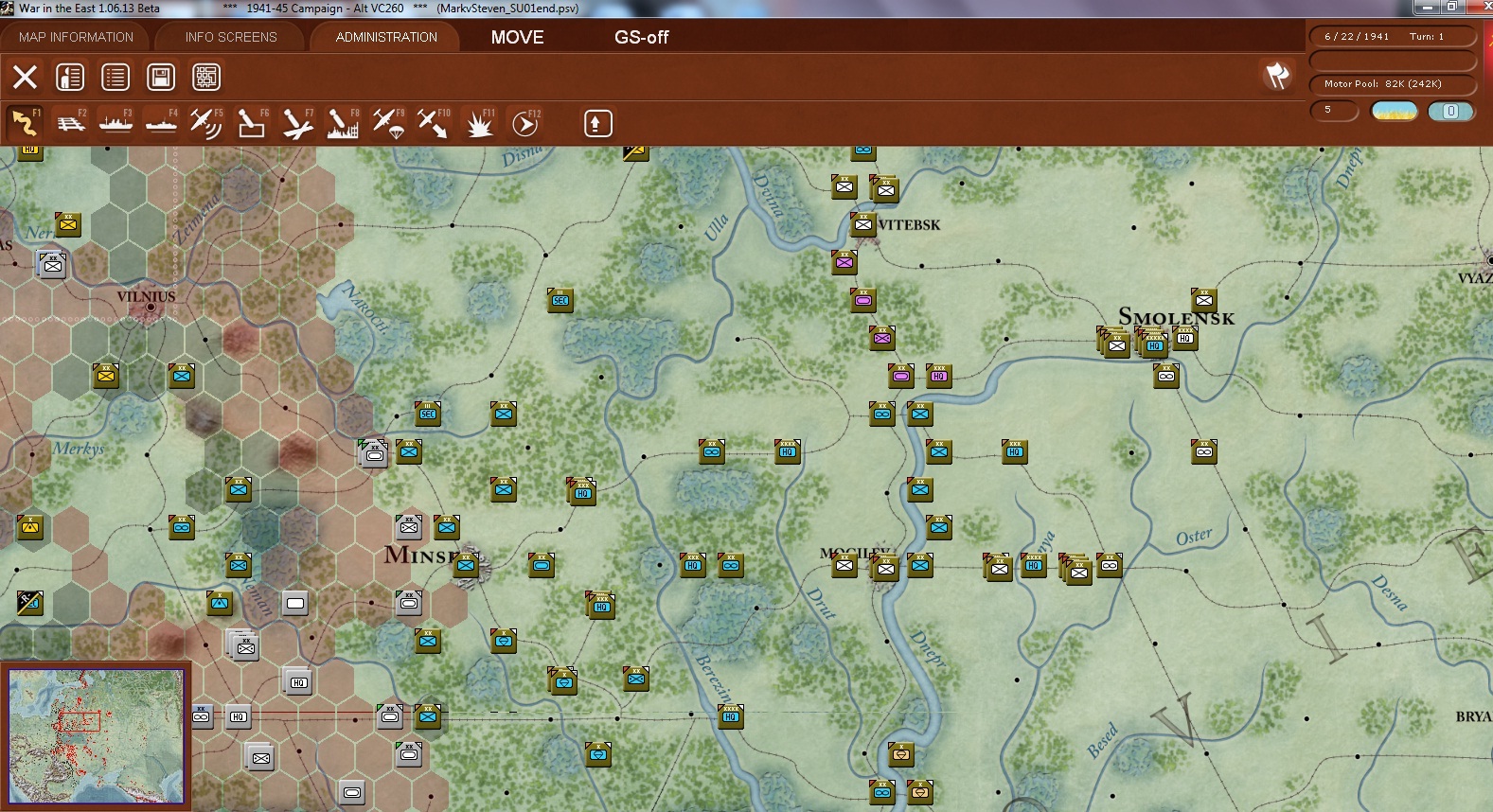Click the End Turn arrow icon (F12)

(x=525, y=123)
